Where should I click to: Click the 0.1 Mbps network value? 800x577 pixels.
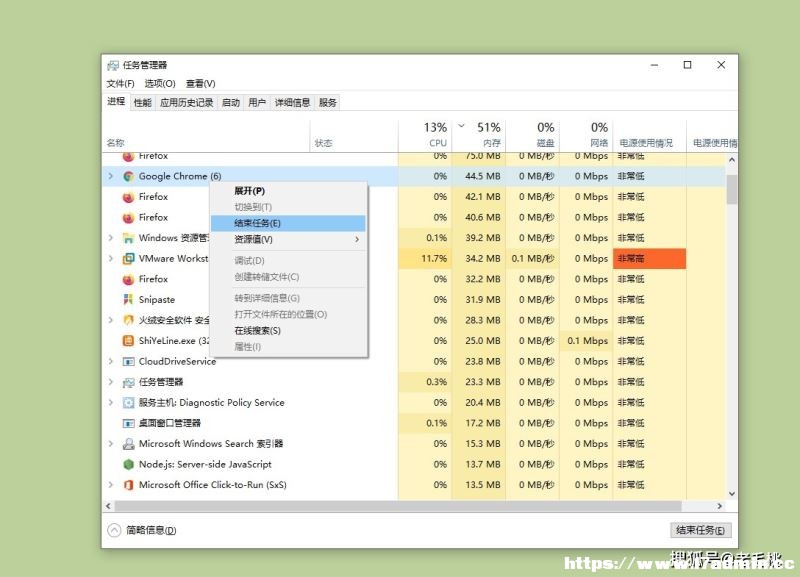pyautogui.click(x=587, y=341)
